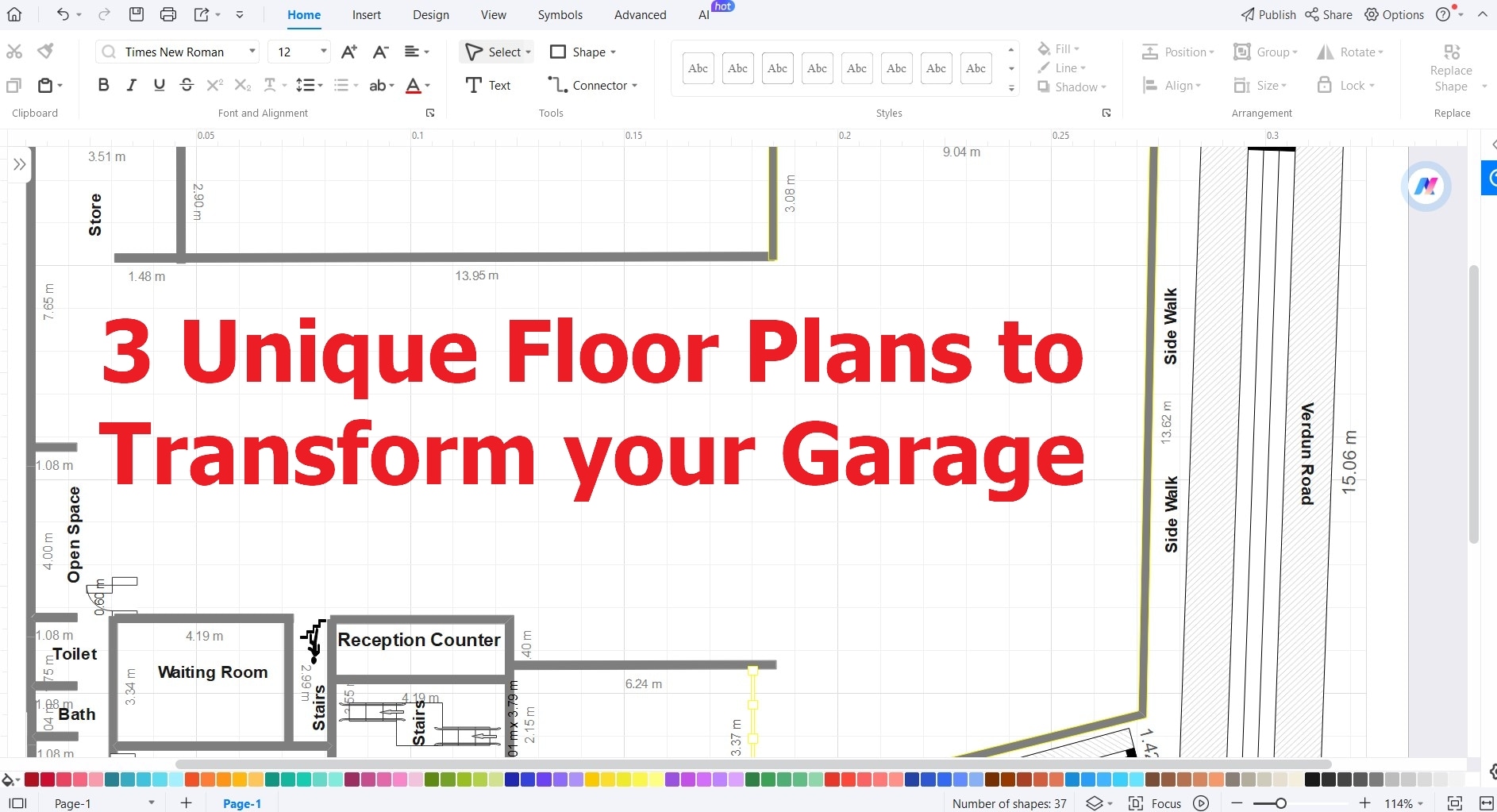Open the layers icon in status bar

point(1094,803)
